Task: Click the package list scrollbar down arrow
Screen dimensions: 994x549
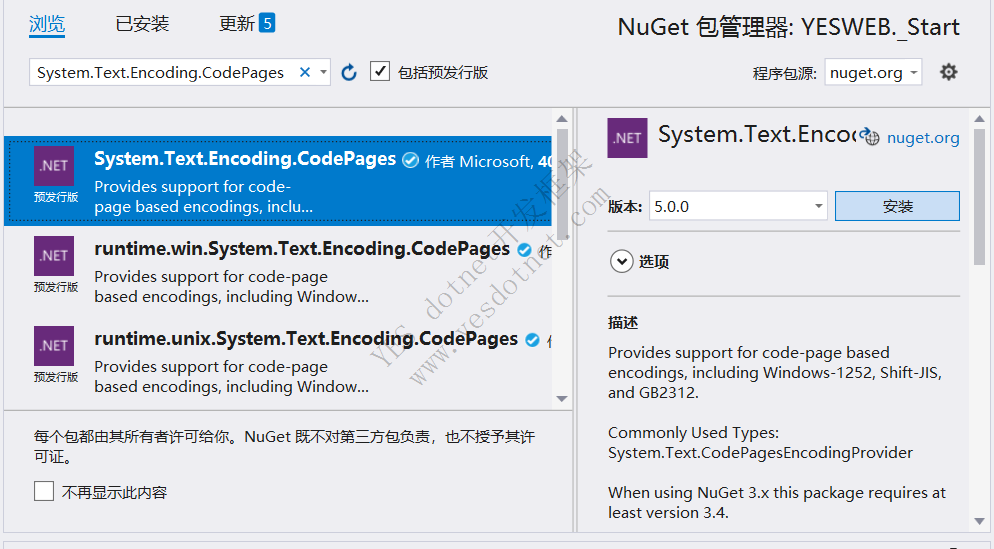Action: point(562,399)
